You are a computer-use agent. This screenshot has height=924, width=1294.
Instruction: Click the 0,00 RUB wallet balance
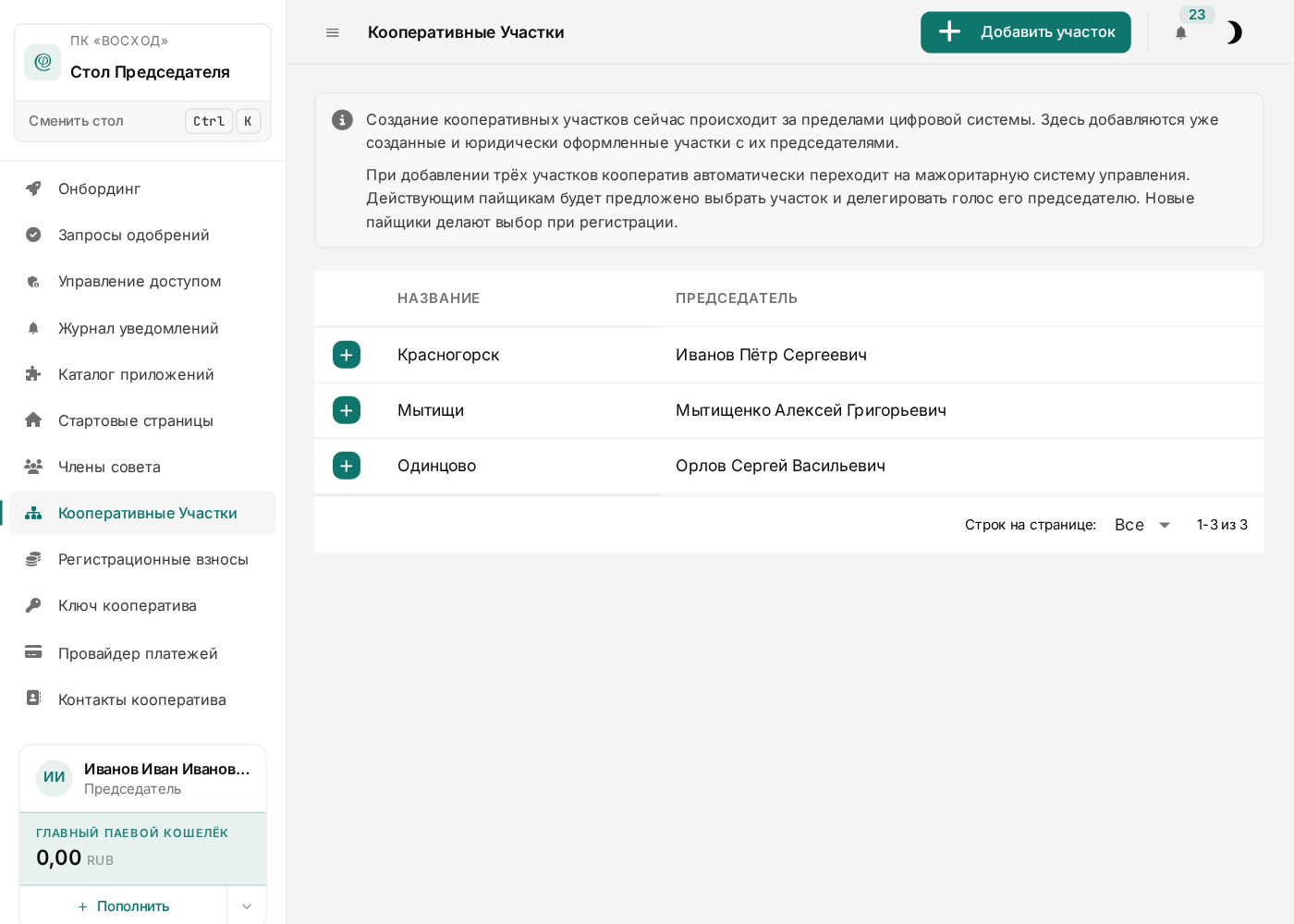coord(75,858)
